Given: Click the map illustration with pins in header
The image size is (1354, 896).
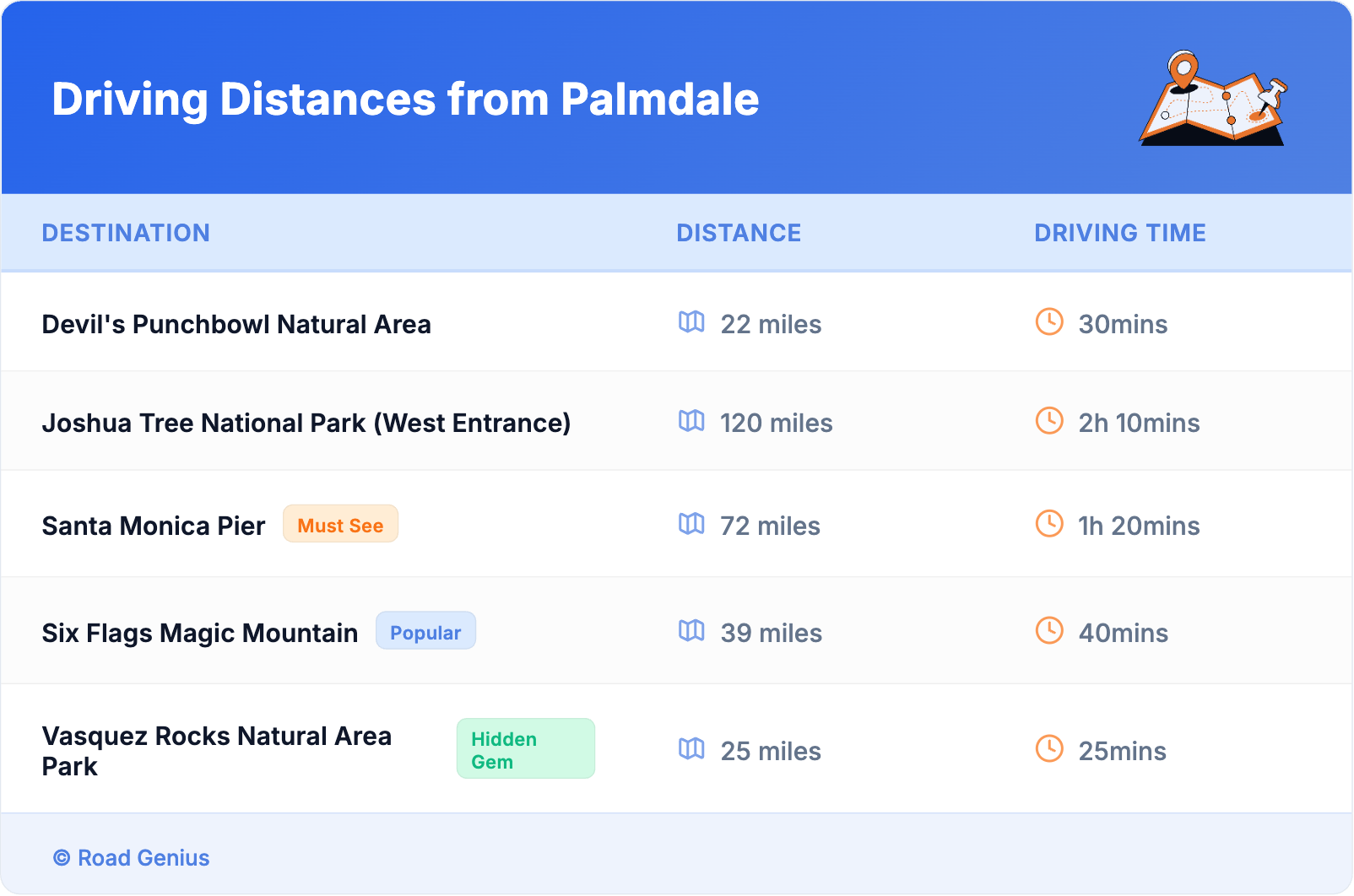Looking at the screenshot, I should tap(1213, 99).
